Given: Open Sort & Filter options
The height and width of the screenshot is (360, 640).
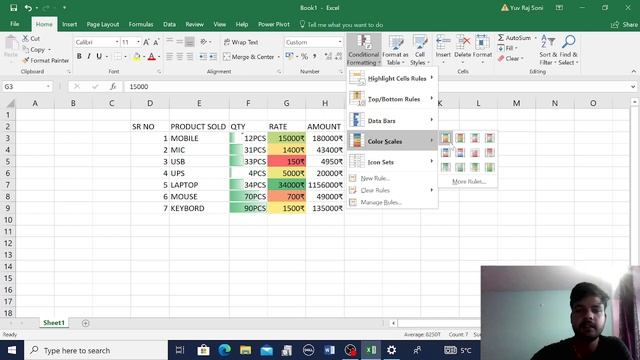Looking at the screenshot, I should click(548, 50).
